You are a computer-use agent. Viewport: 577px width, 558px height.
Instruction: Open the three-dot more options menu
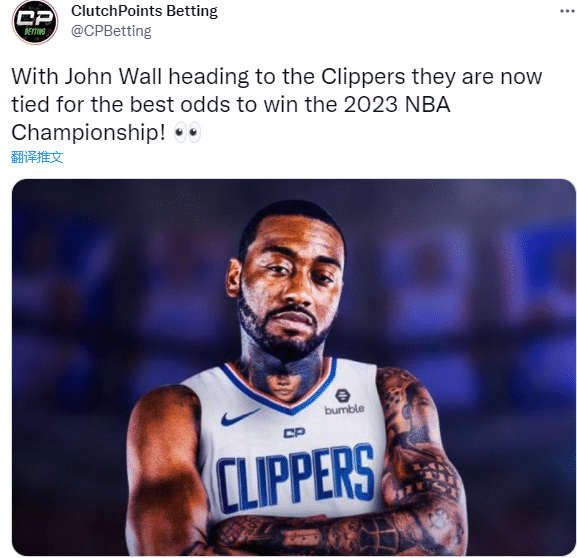pos(567,11)
